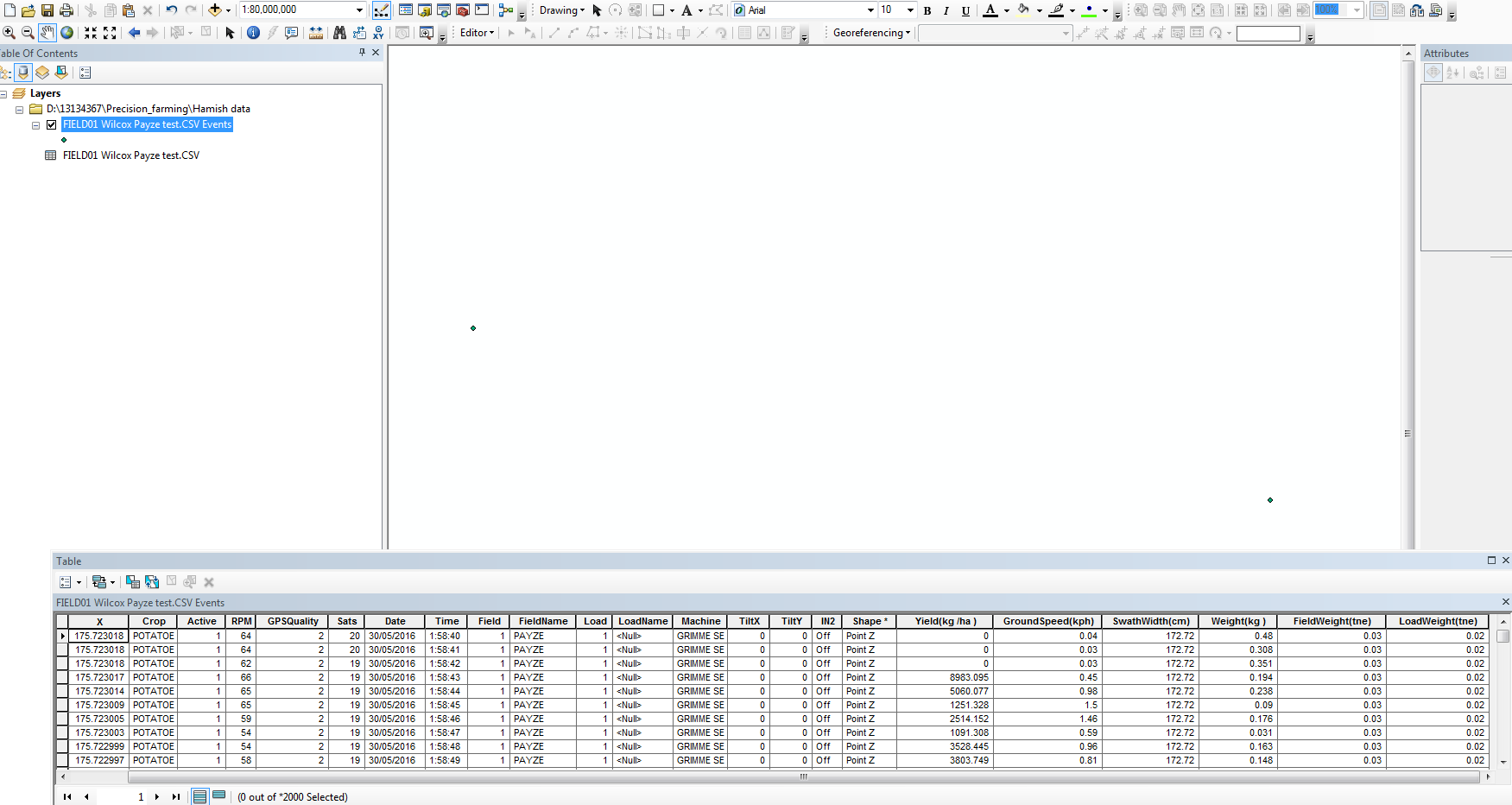Change the line color swatch
1512x805 pixels.
point(1056,10)
